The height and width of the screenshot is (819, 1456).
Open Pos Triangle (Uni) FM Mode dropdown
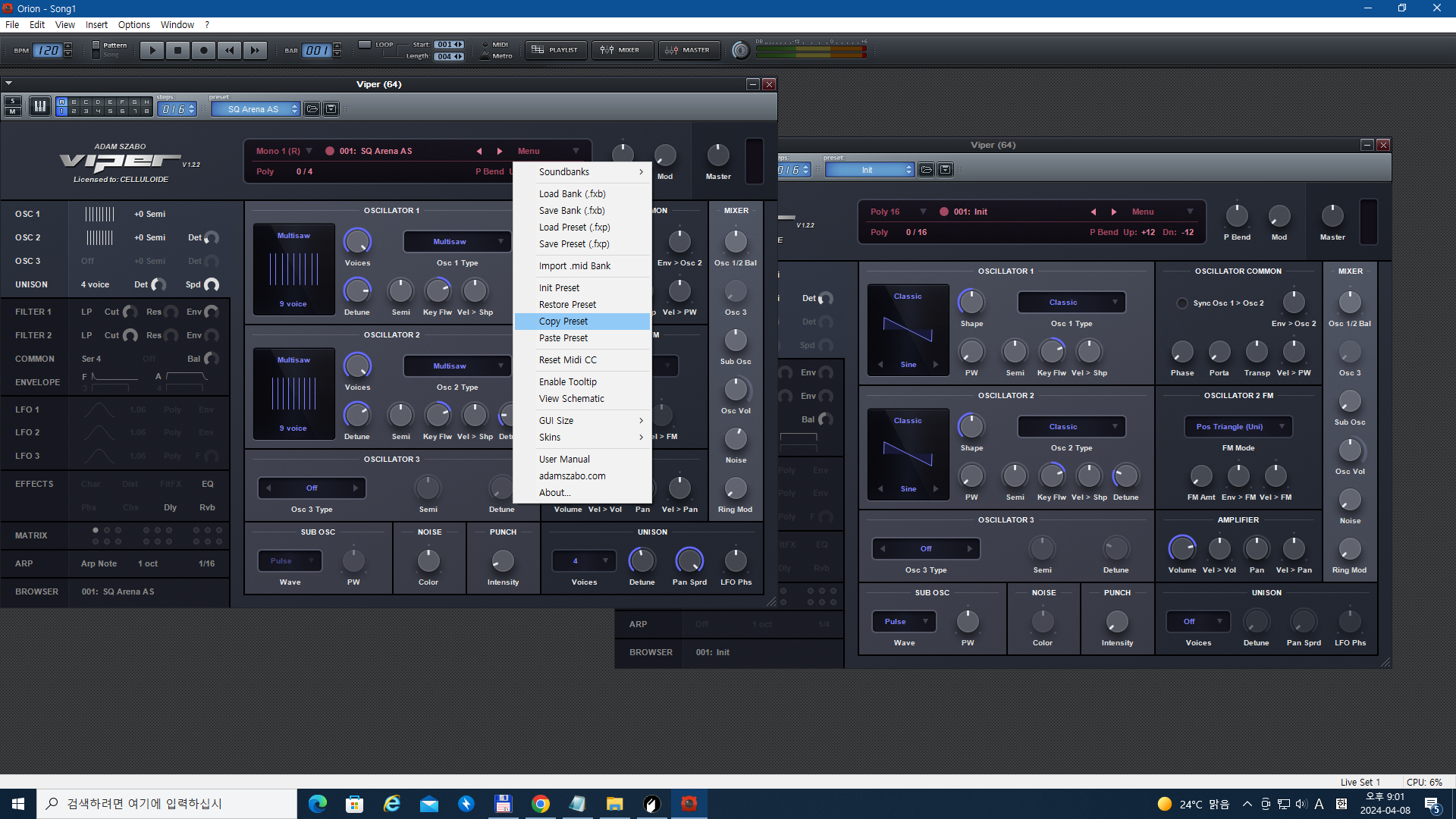(x=1238, y=427)
